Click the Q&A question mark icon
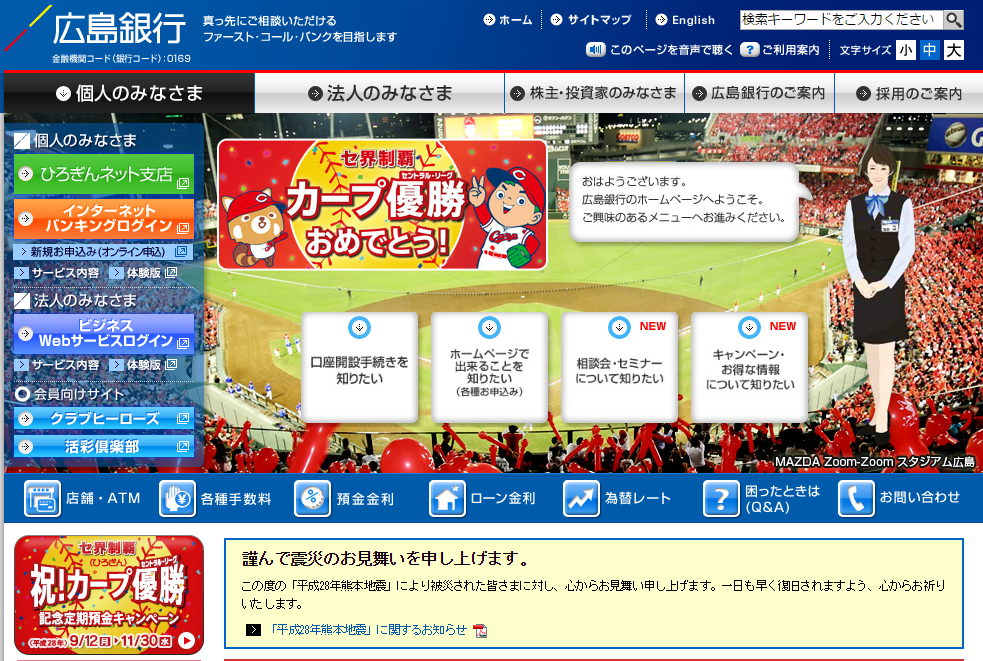 pos(721,499)
